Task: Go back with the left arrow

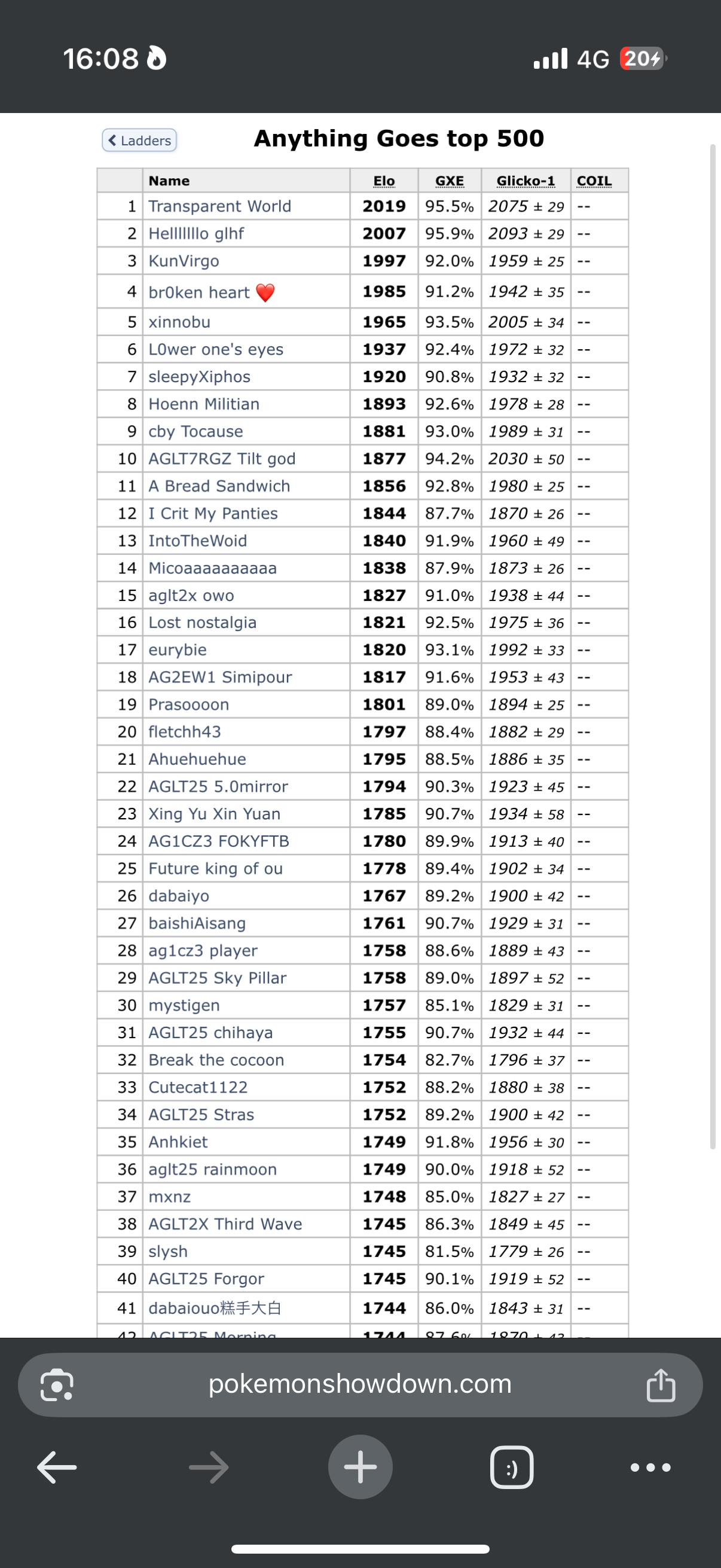Action: [57, 1468]
